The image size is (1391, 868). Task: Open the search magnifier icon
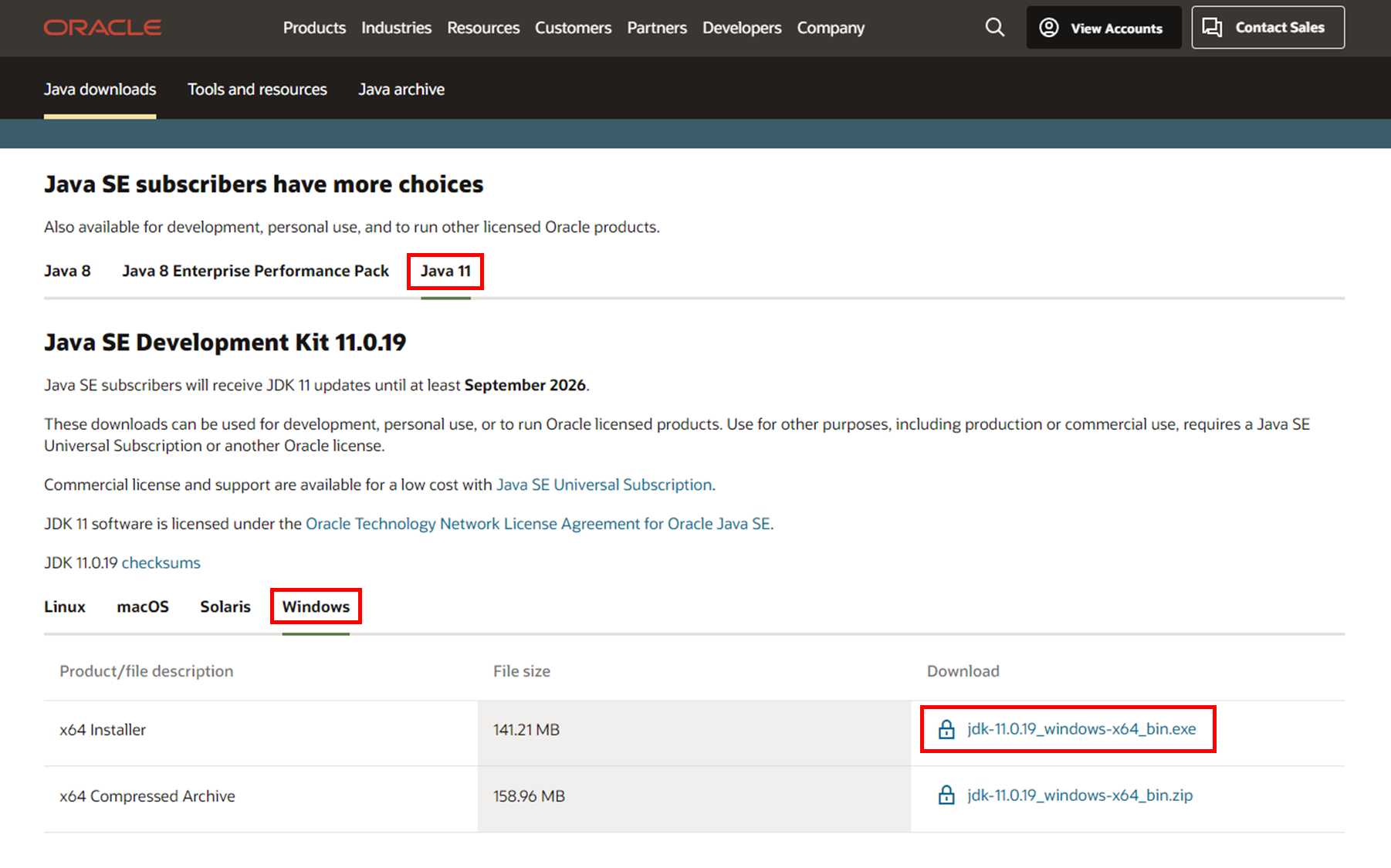995,28
